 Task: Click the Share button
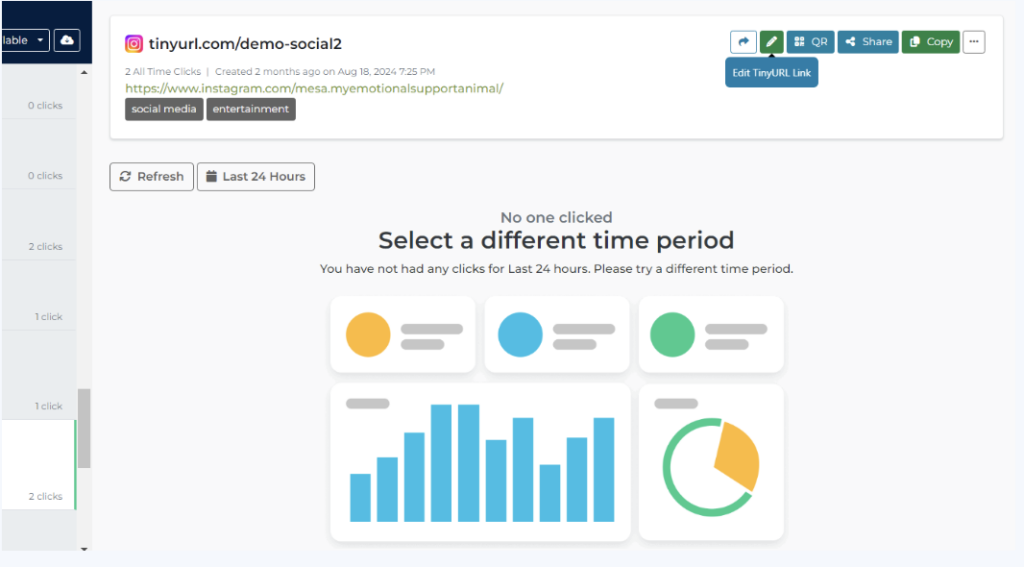[x=869, y=42]
